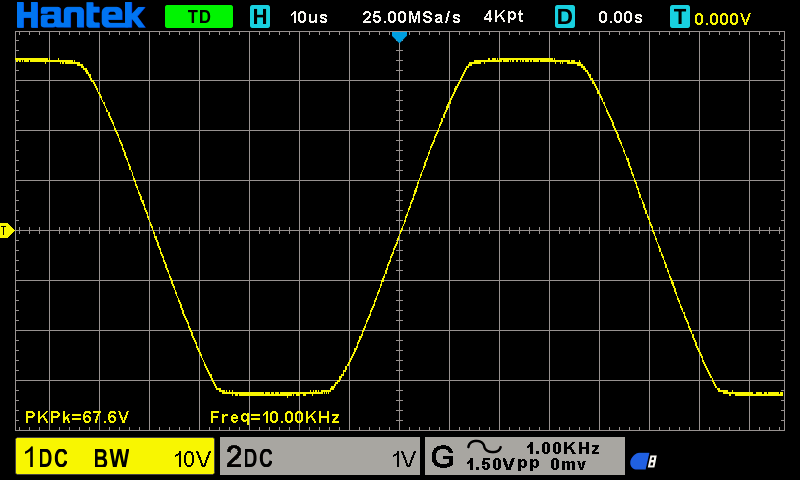Click the yellow T trigger level marker
This screenshot has height=480, width=800.
(7, 231)
